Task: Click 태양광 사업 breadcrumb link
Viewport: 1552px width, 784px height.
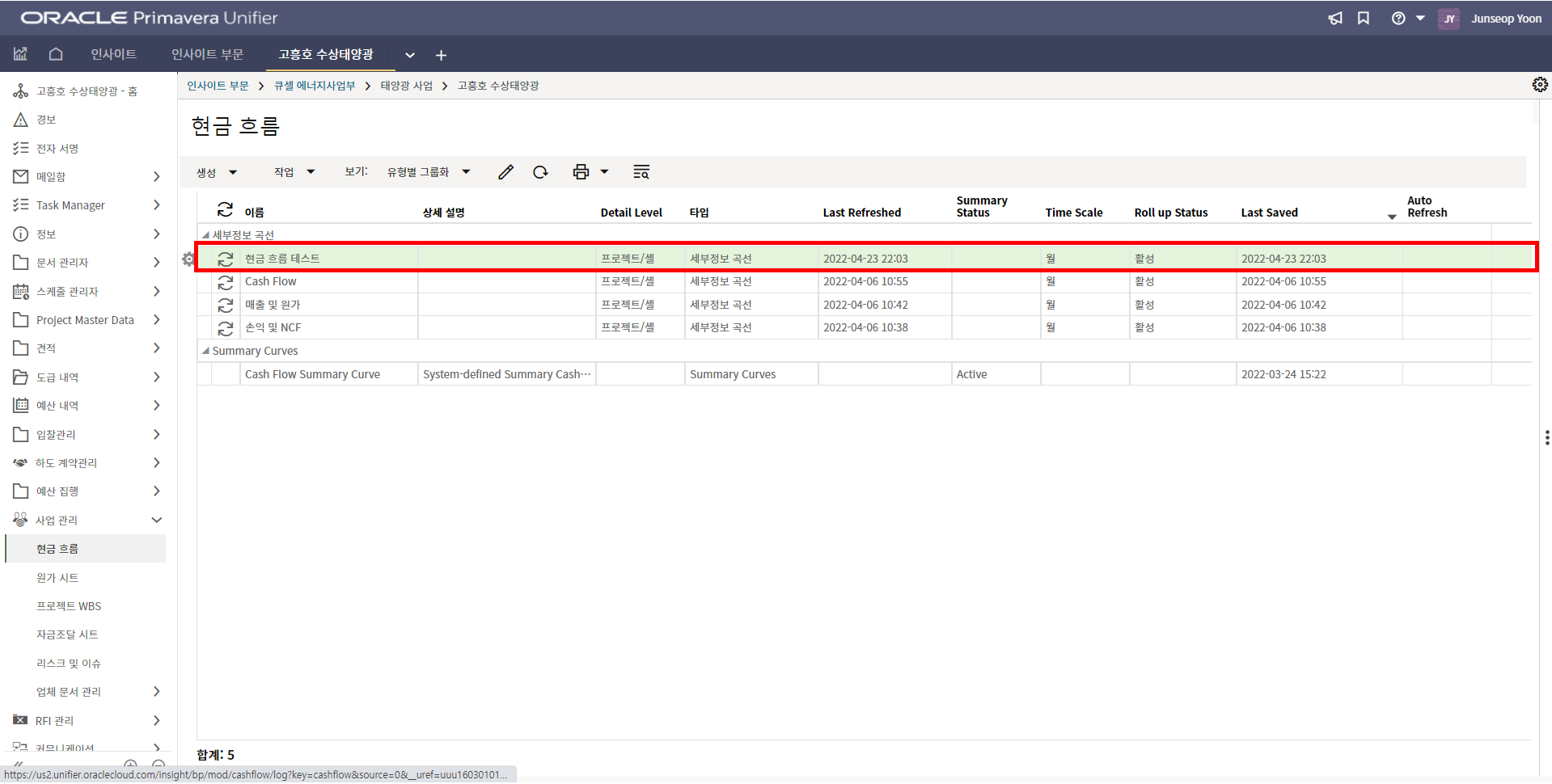Action: pos(406,86)
